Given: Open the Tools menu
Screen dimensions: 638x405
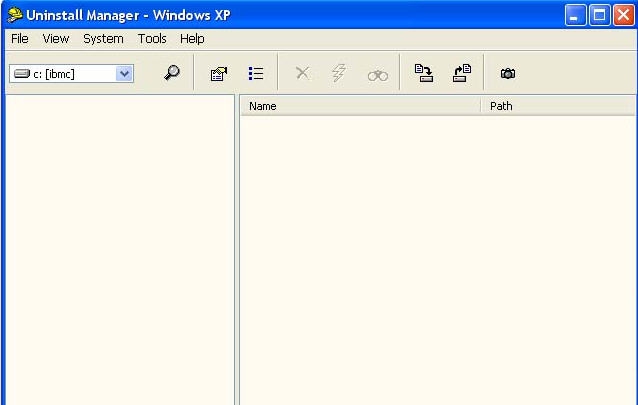Looking at the screenshot, I should coord(152,39).
